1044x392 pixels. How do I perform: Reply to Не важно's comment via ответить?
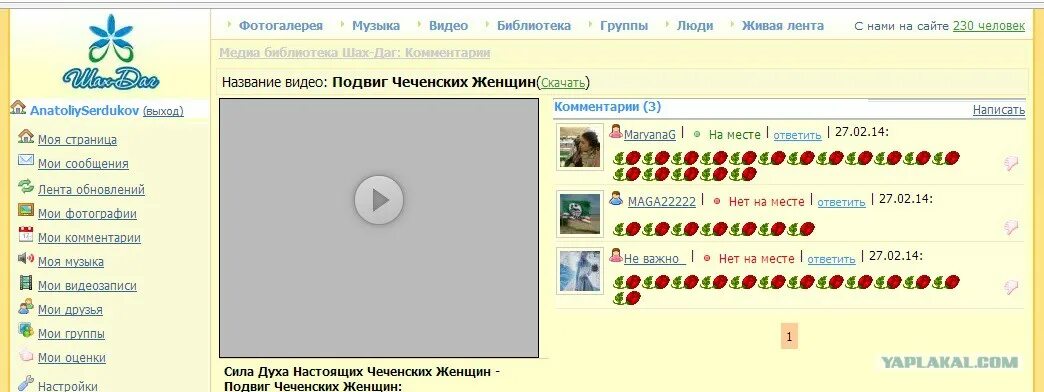coord(831,260)
